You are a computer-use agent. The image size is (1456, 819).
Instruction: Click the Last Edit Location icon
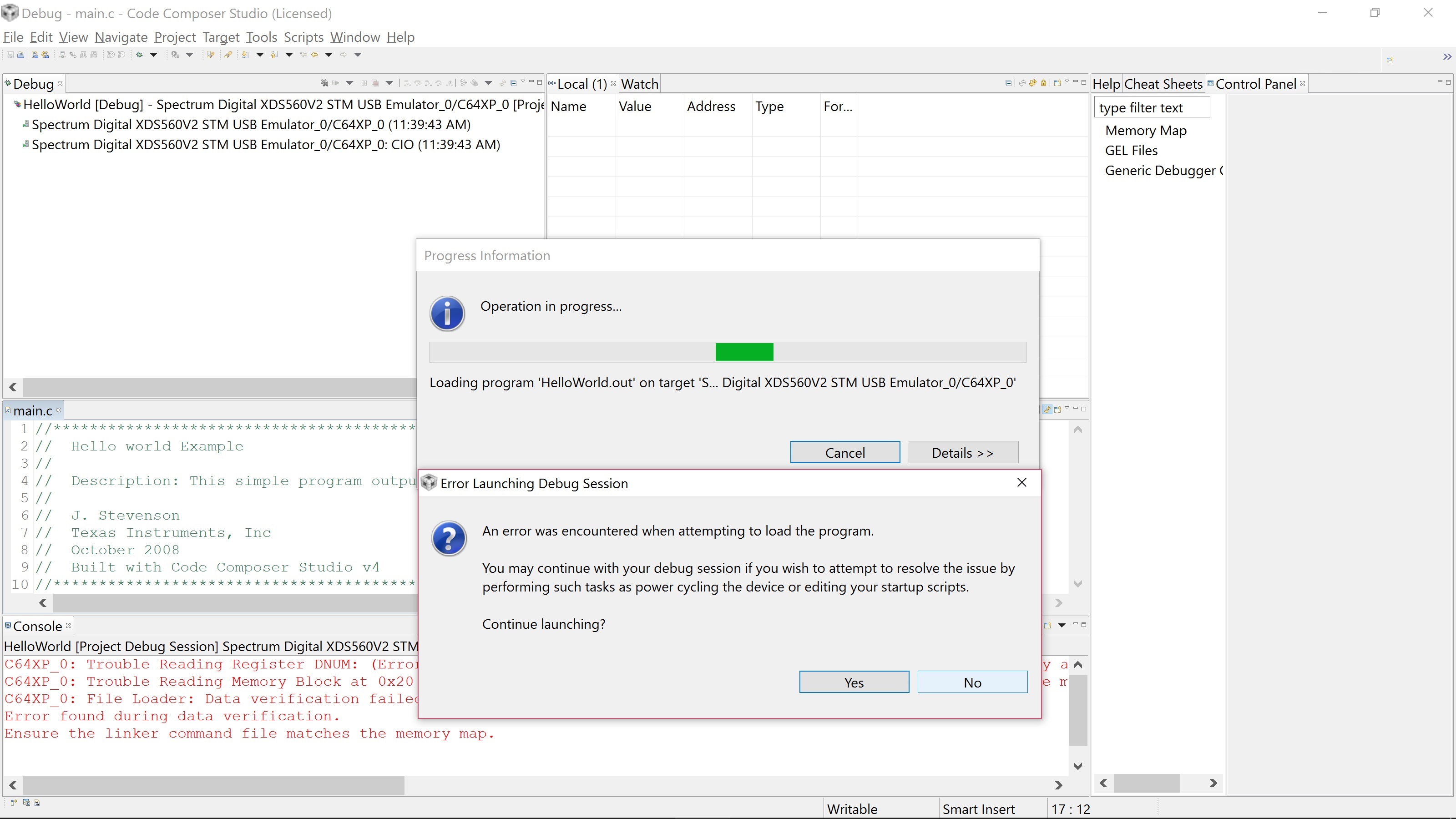(x=303, y=55)
